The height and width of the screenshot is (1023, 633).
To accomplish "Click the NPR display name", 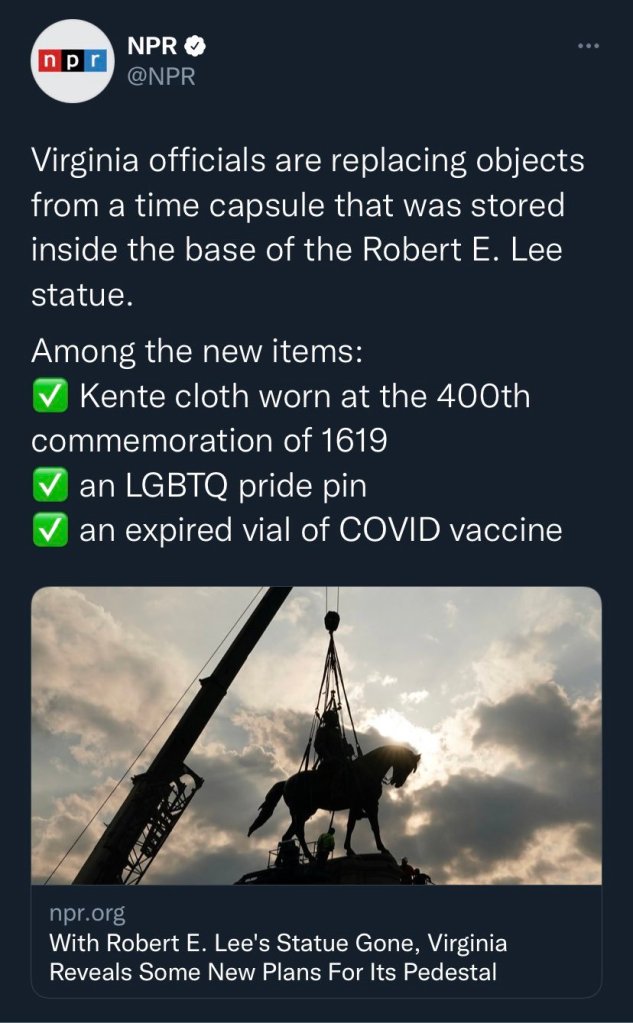I will (154, 45).
